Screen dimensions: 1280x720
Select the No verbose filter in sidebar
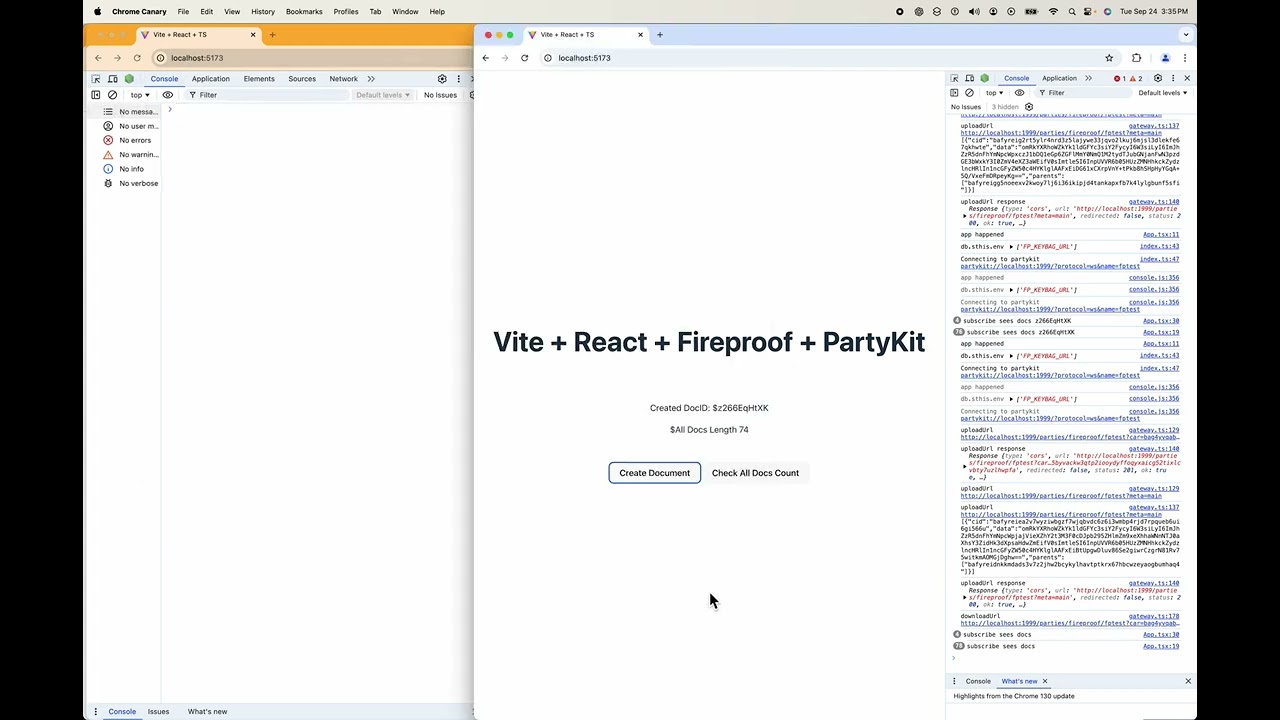click(131, 183)
